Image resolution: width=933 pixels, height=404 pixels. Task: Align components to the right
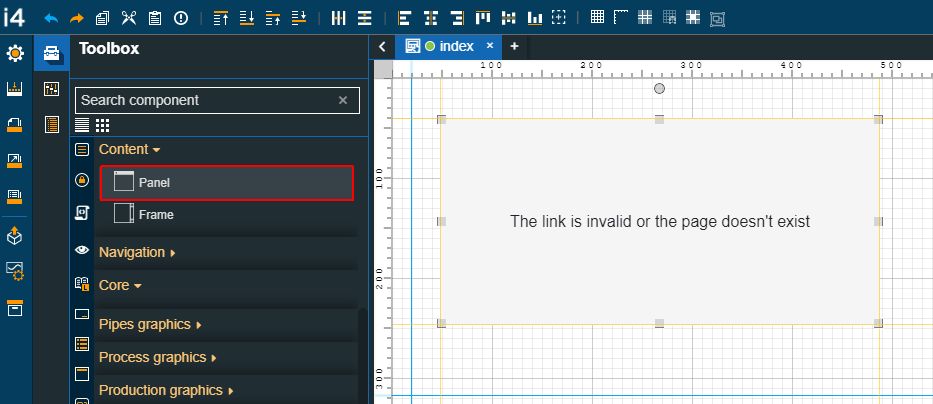(457, 18)
